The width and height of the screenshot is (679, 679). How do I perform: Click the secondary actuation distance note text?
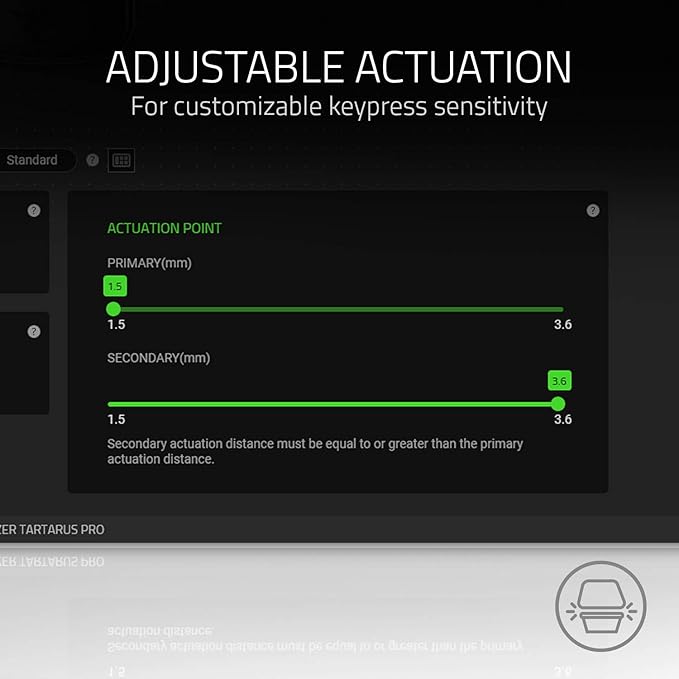tap(315, 451)
